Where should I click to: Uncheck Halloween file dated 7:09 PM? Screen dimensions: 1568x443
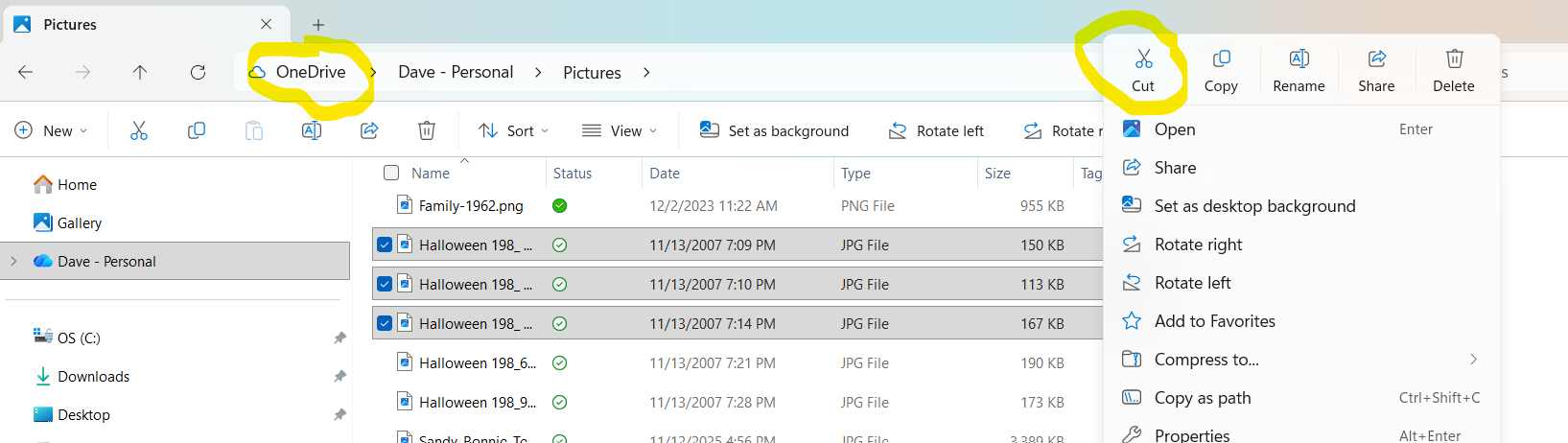tap(385, 245)
